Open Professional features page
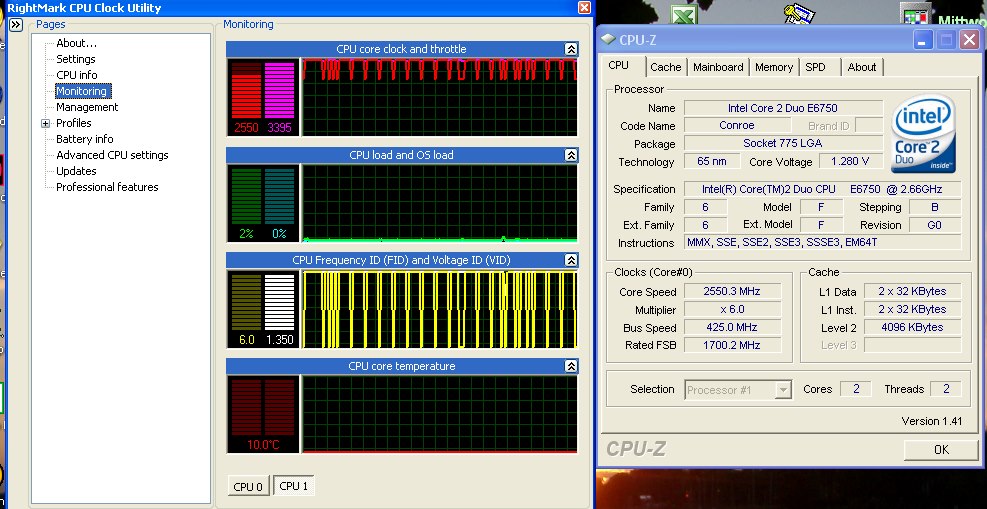The width and height of the screenshot is (987, 509). click(107, 187)
